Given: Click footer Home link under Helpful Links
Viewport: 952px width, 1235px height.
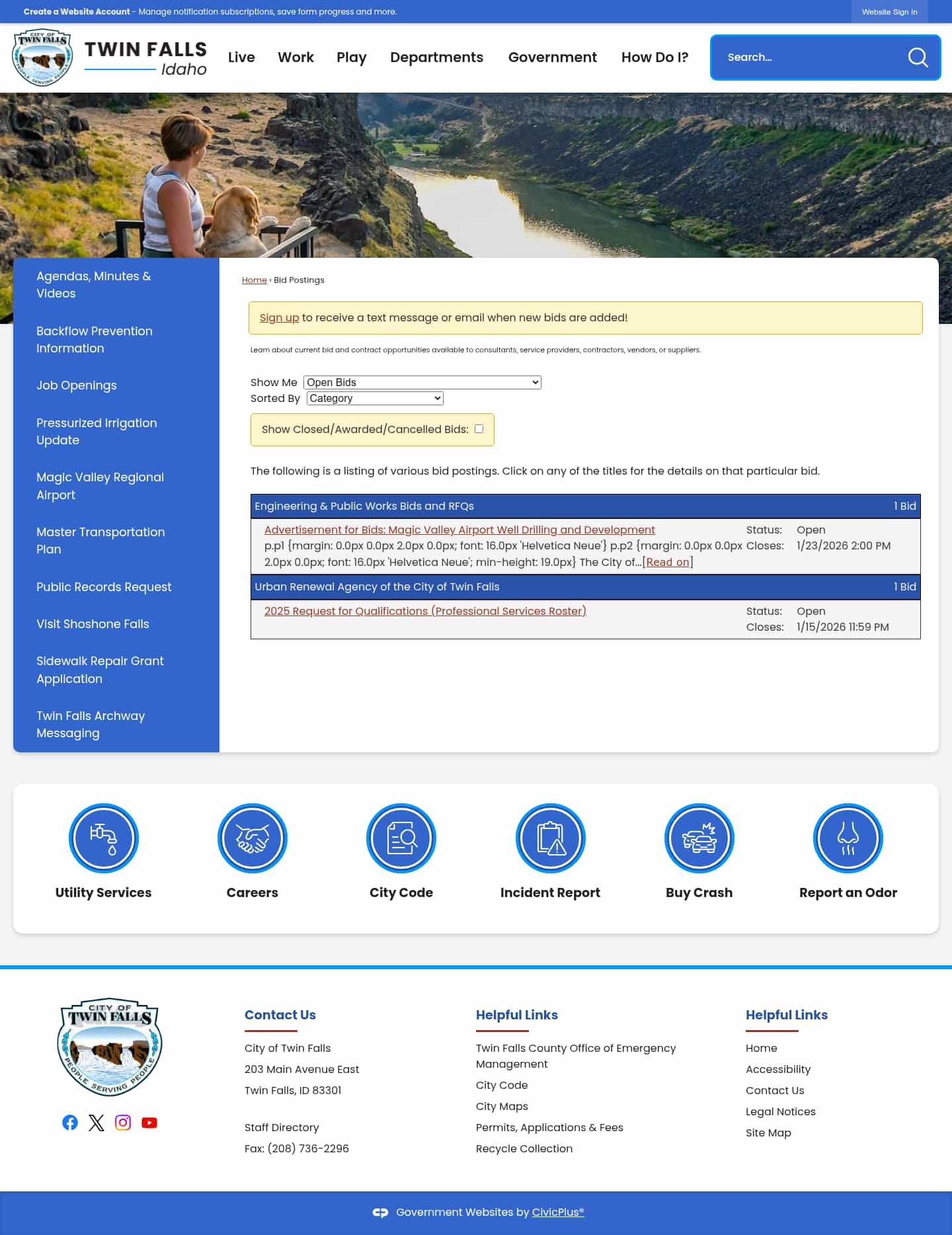Looking at the screenshot, I should click(x=762, y=1049).
